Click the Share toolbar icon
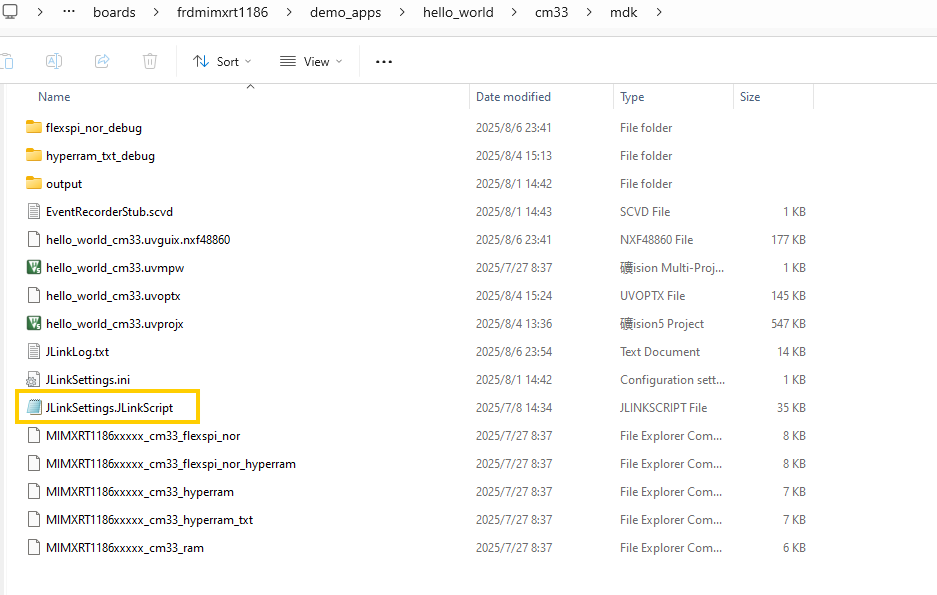The height and width of the screenshot is (595, 937). tap(102, 61)
